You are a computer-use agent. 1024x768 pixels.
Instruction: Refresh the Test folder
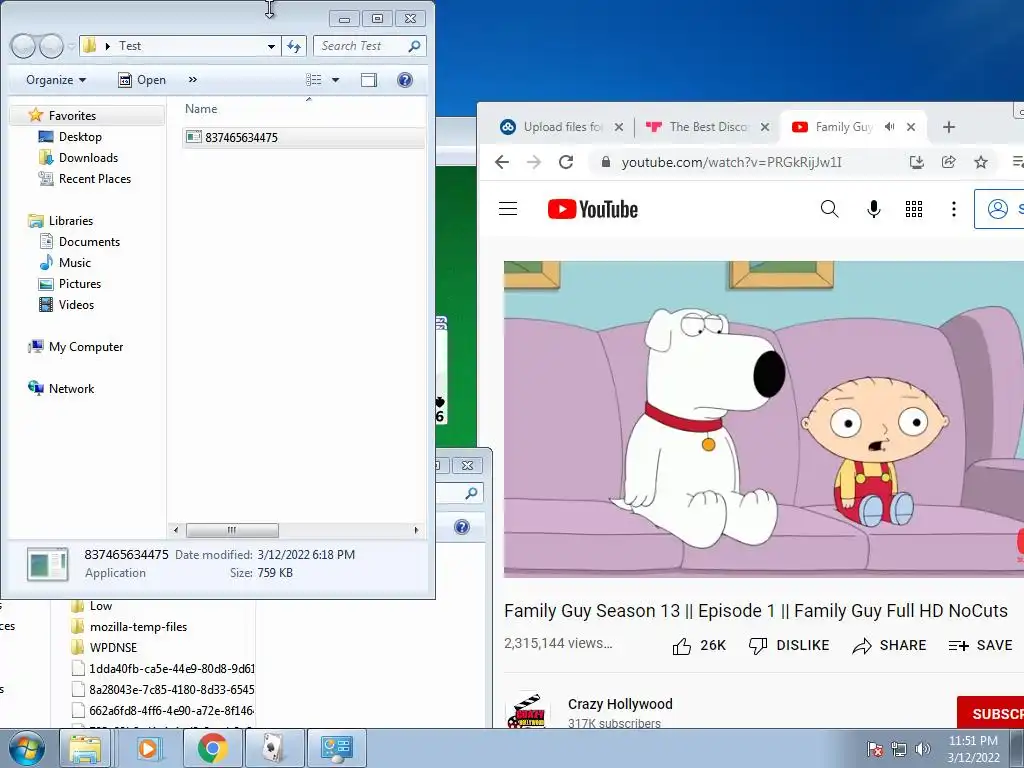tap(294, 46)
